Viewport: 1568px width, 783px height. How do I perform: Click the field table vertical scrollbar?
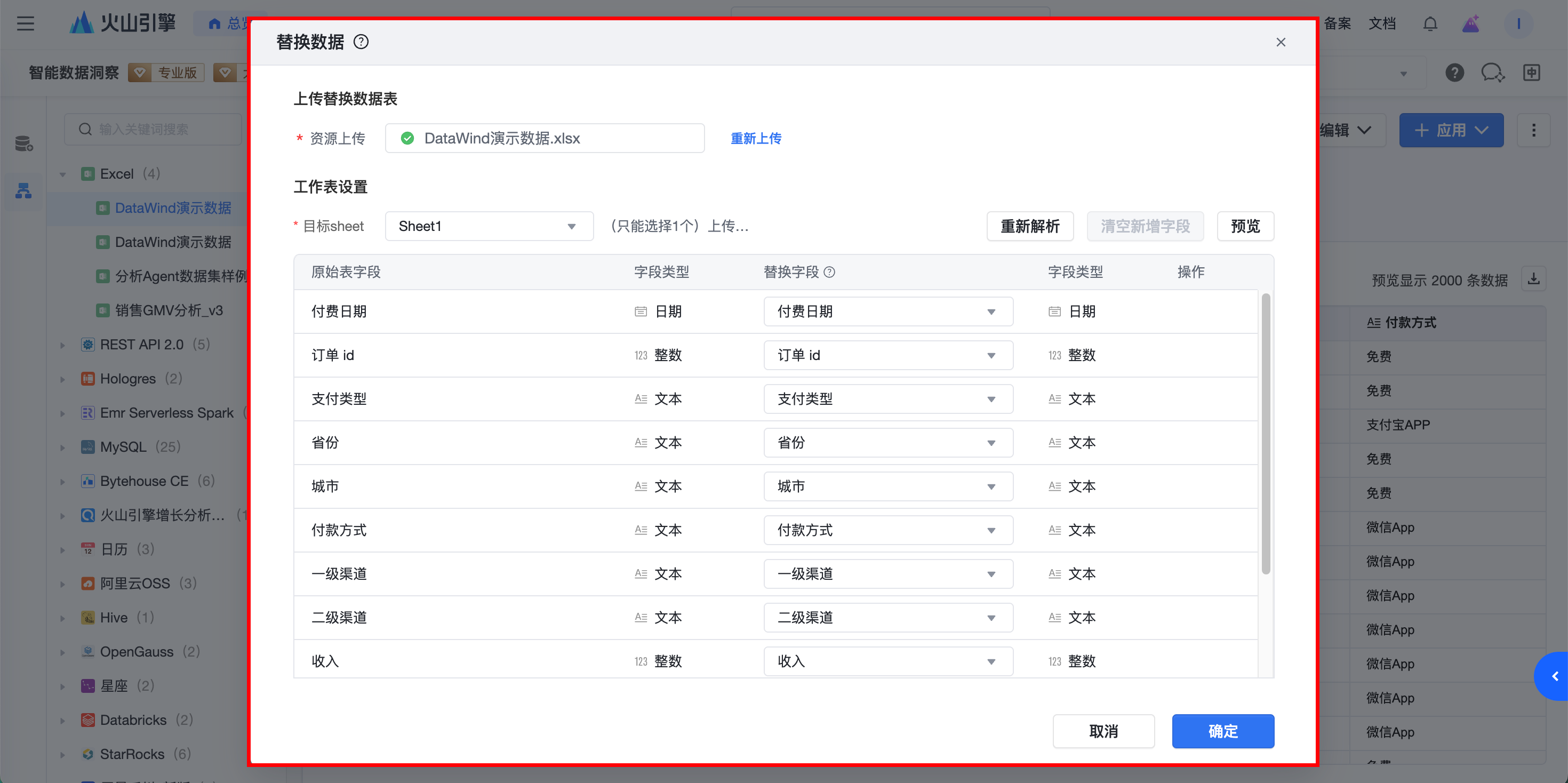click(1266, 434)
